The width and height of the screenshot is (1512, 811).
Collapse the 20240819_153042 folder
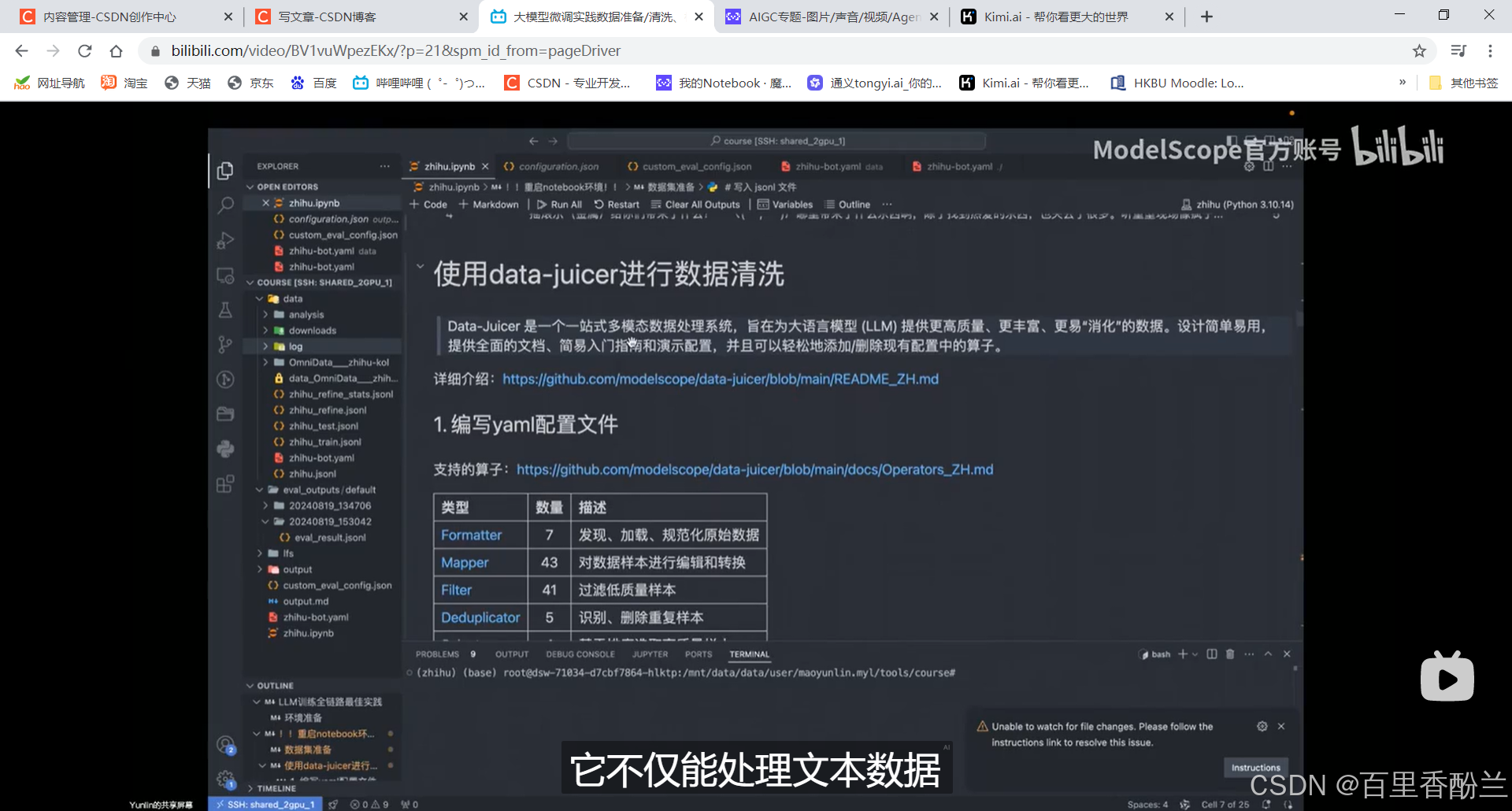click(x=265, y=521)
